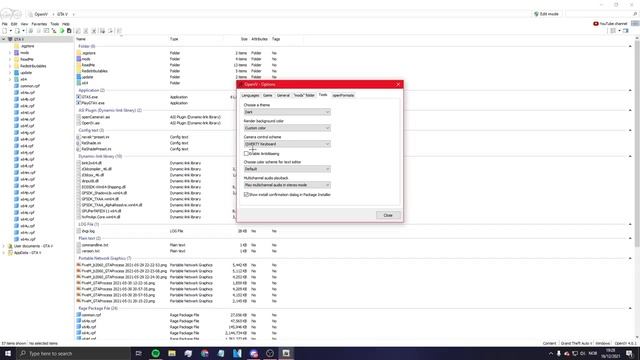The image size is (640, 360).
Task: Open Task View on the taskbar
Action: [138, 353]
